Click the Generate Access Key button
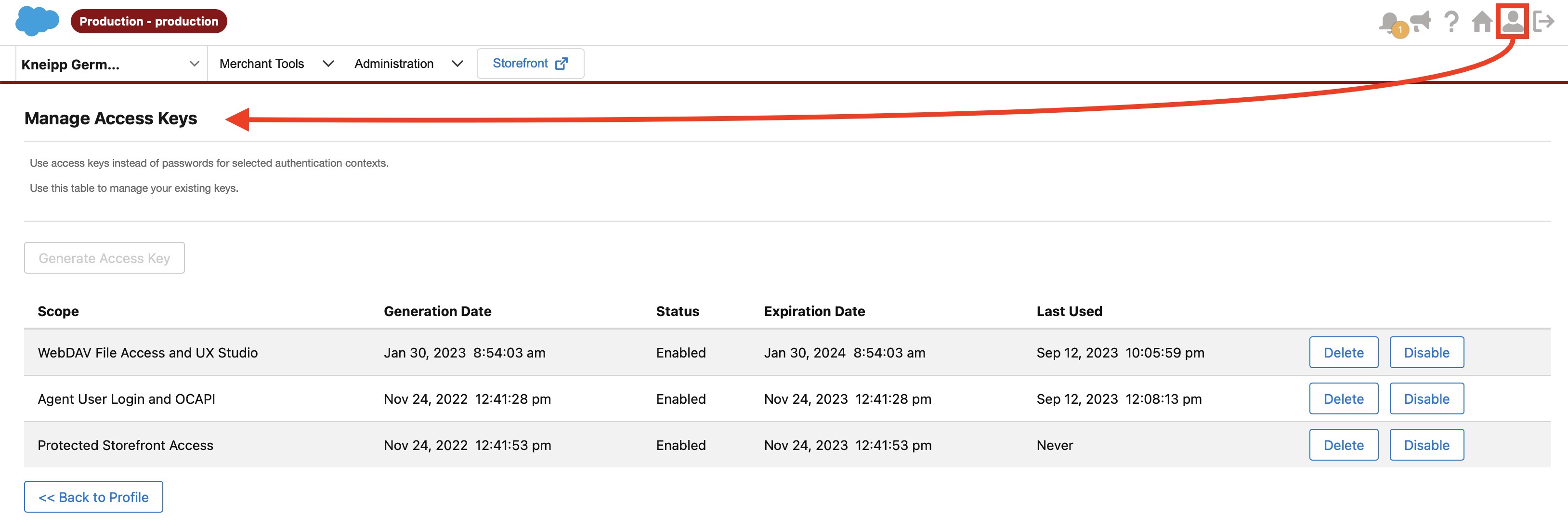The height and width of the screenshot is (530, 1568). (x=104, y=258)
